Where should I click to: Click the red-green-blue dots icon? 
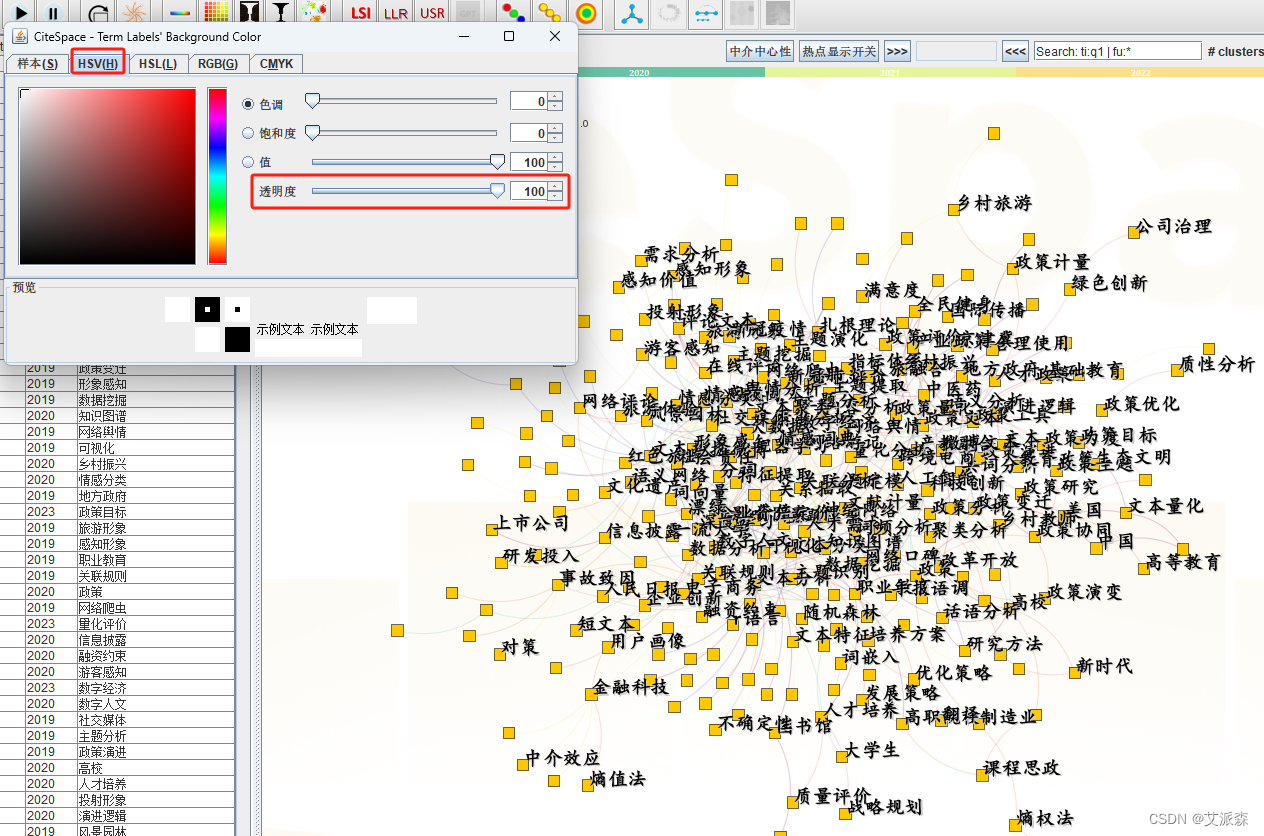point(513,13)
